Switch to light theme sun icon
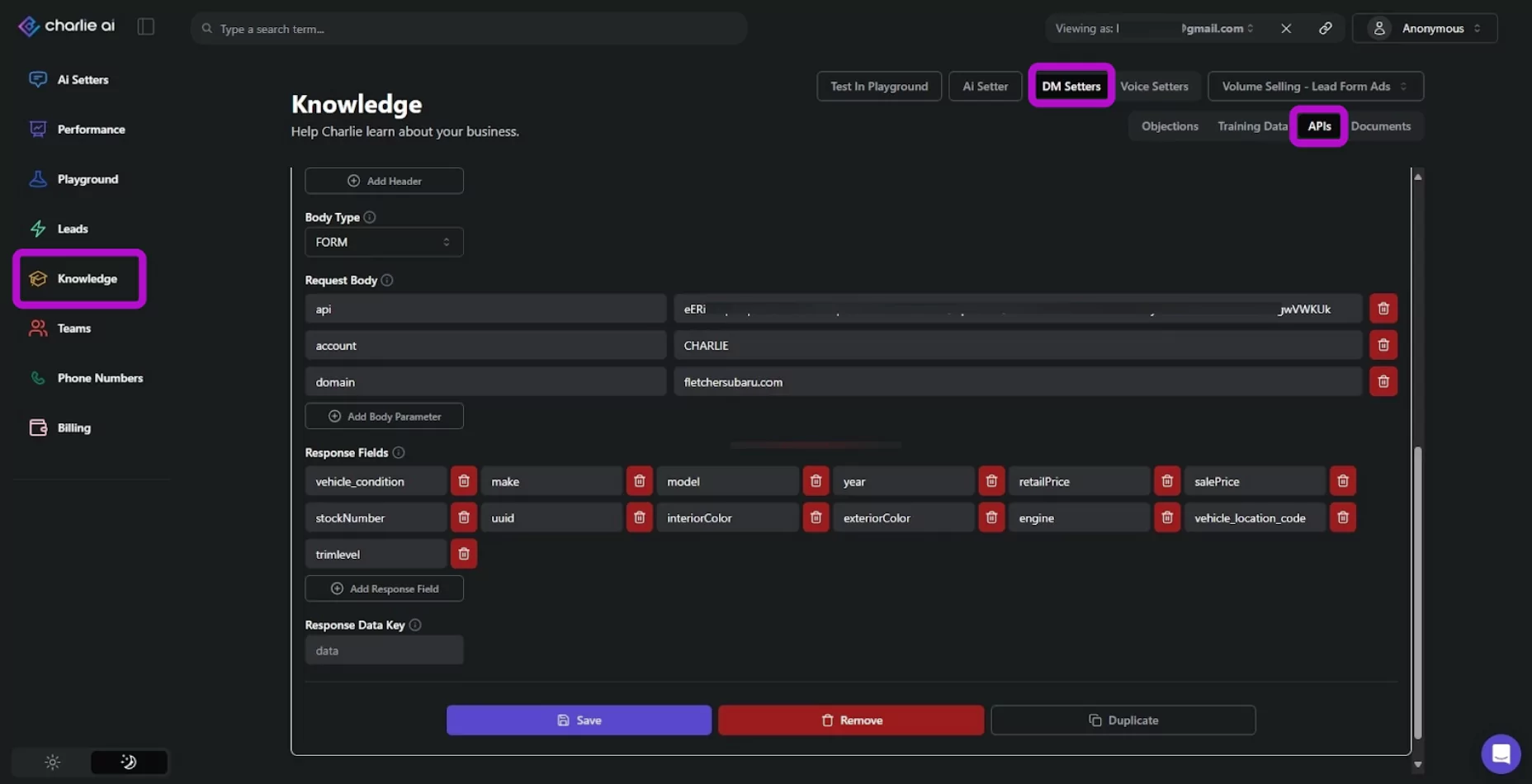The height and width of the screenshot is (784, 1532). (x=53, y=762)
